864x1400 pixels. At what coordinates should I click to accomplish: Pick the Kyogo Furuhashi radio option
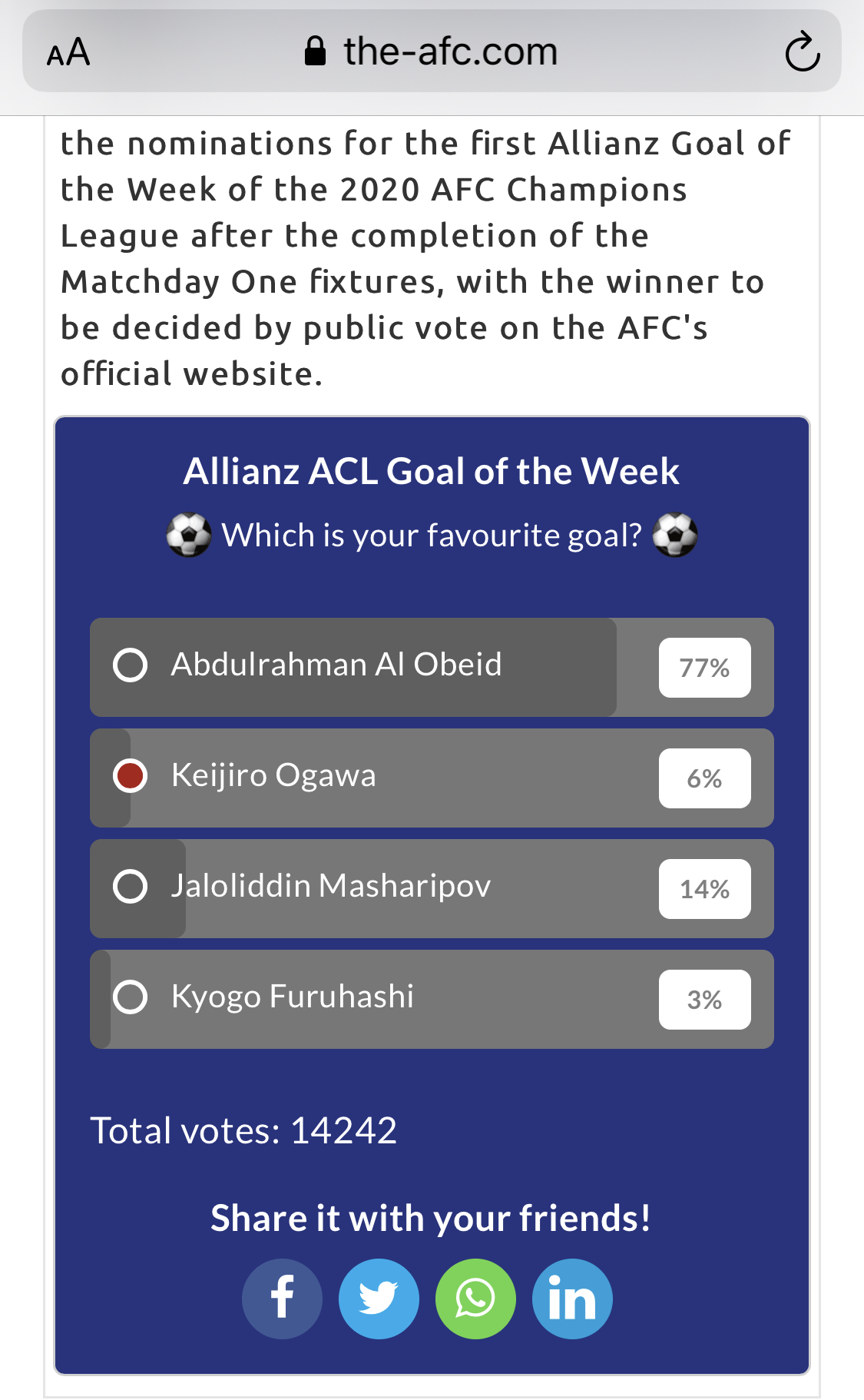(x=130, y=997)
